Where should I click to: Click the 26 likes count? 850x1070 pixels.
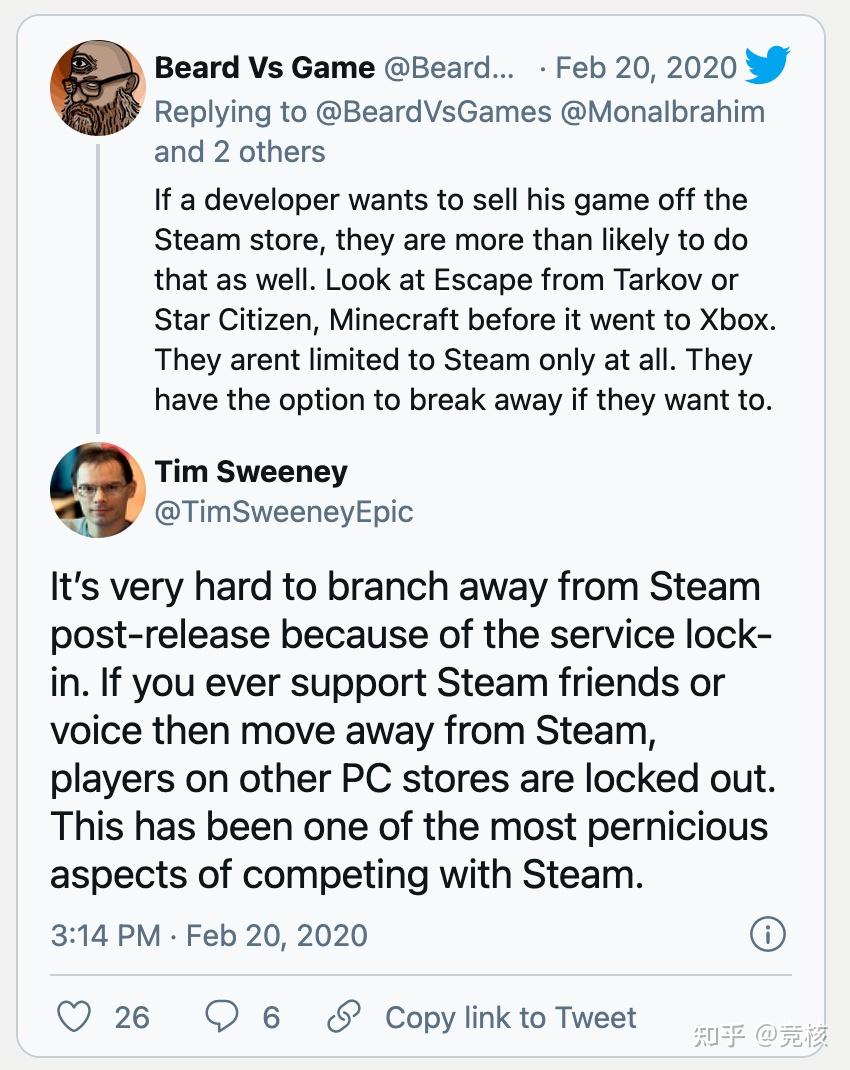click(x=132, y=1017)
